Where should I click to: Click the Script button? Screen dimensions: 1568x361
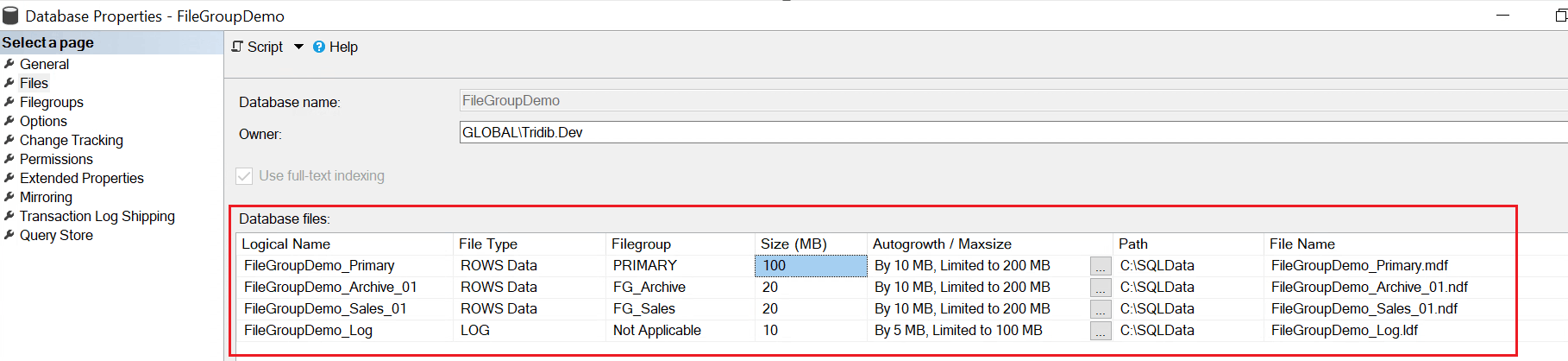(257, 47)
